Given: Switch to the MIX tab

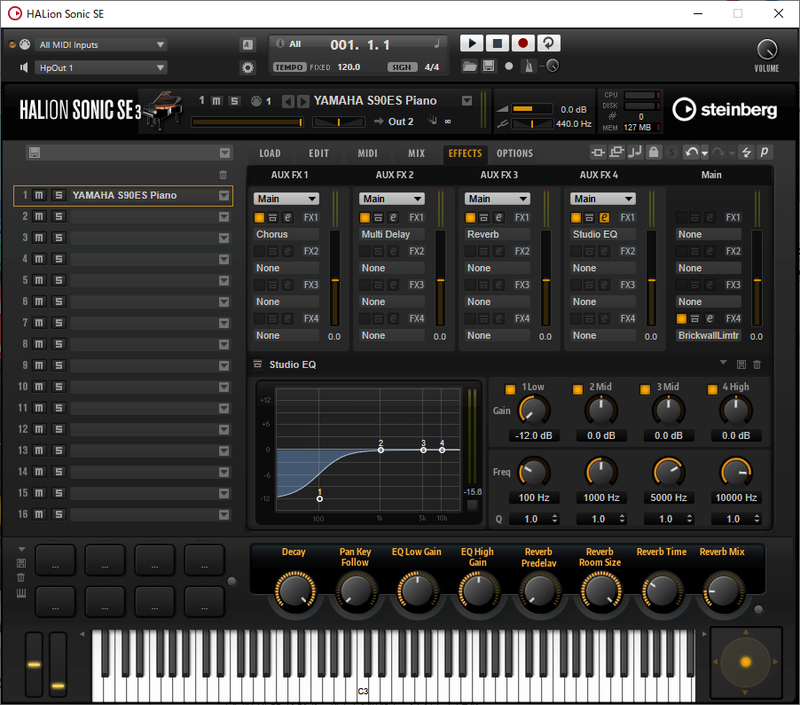Looking at the screenshot, I should point(416,153).
